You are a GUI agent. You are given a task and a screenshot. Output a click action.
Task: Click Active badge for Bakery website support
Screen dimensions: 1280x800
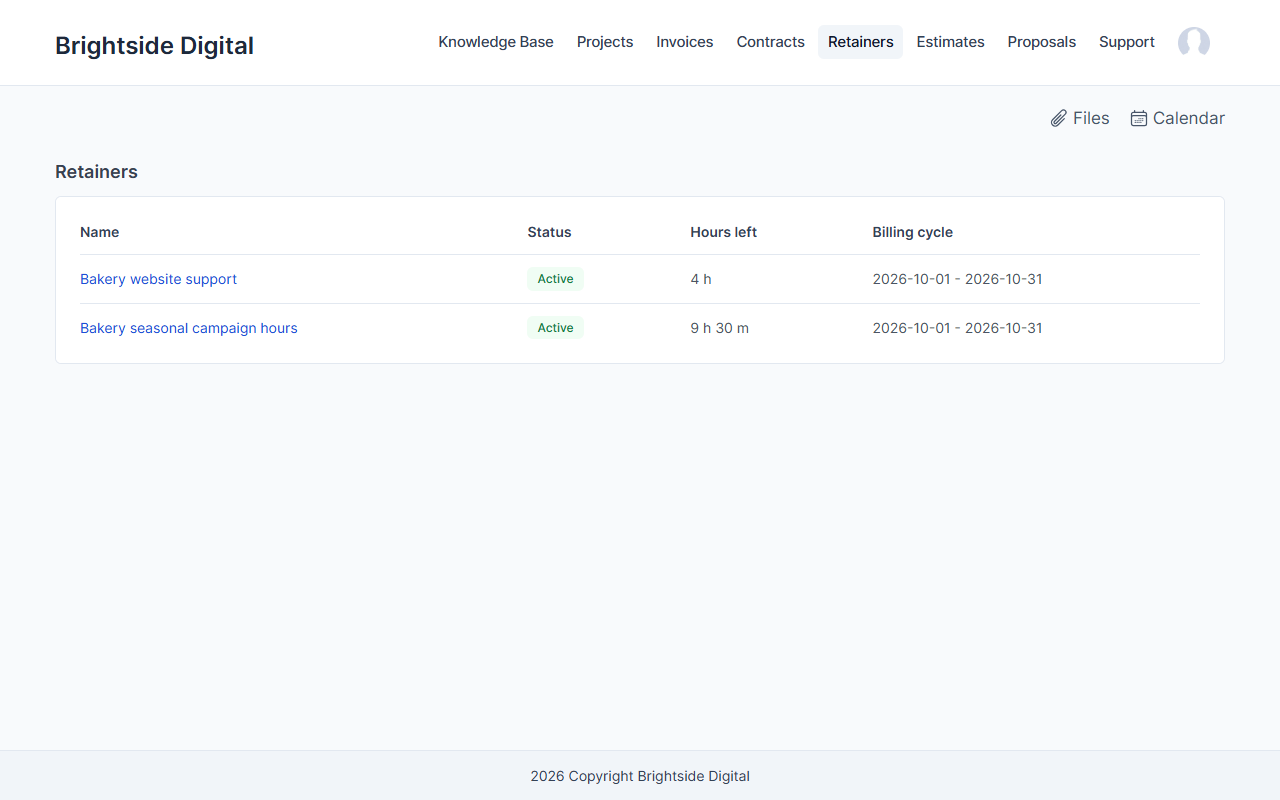pos(555,279)
